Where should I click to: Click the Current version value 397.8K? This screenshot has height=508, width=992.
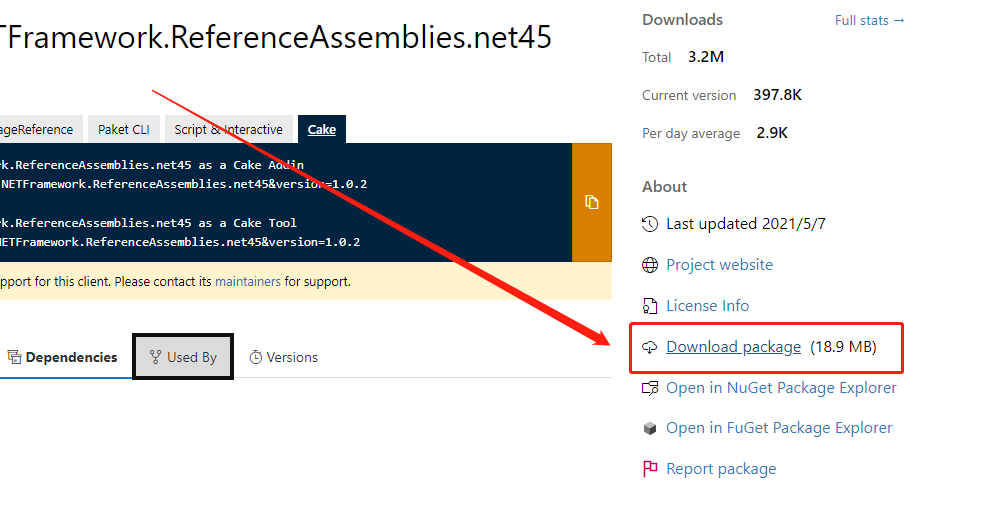point(778,95)
